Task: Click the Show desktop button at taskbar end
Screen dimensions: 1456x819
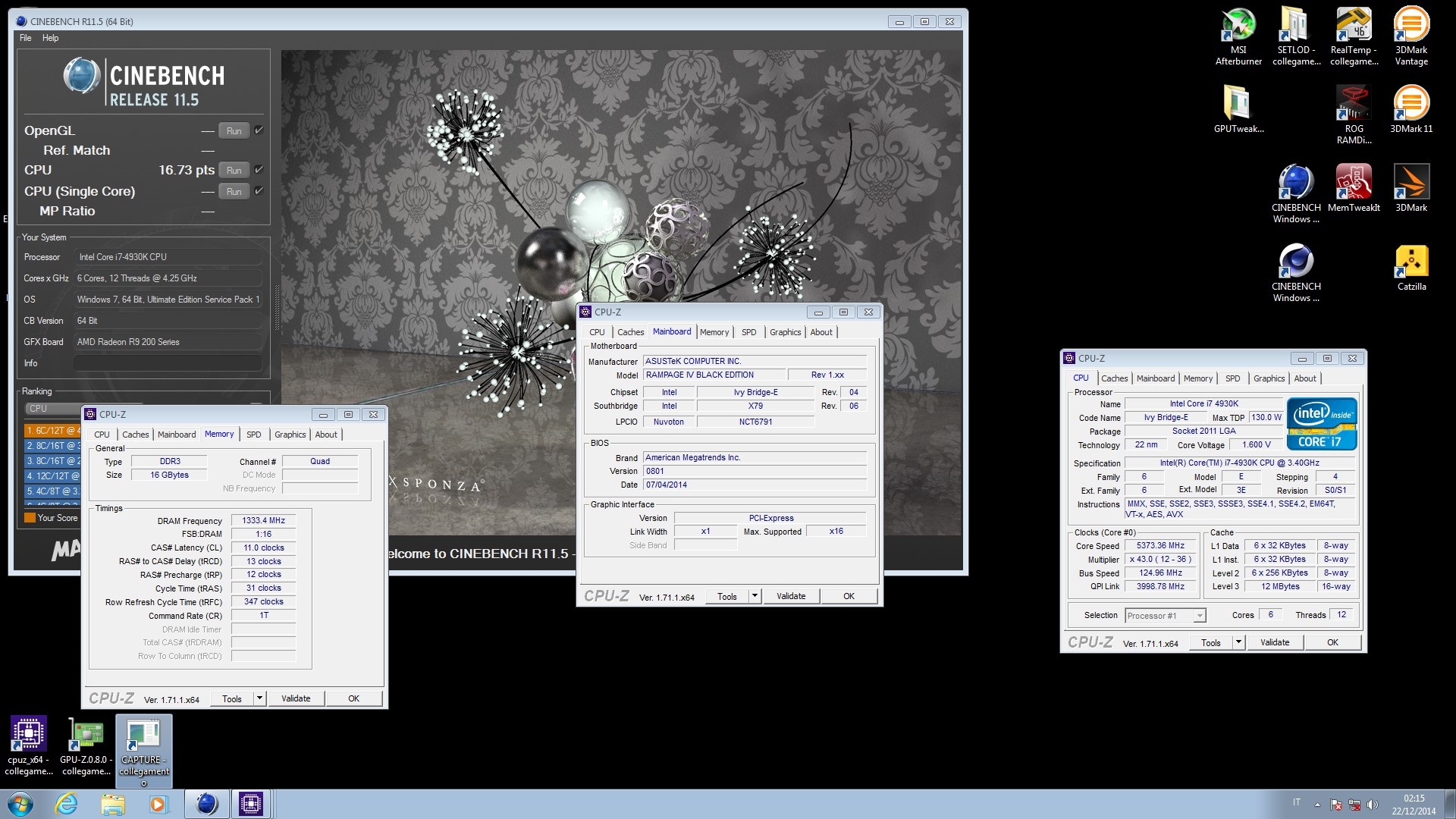Action: coord(1451,804)
